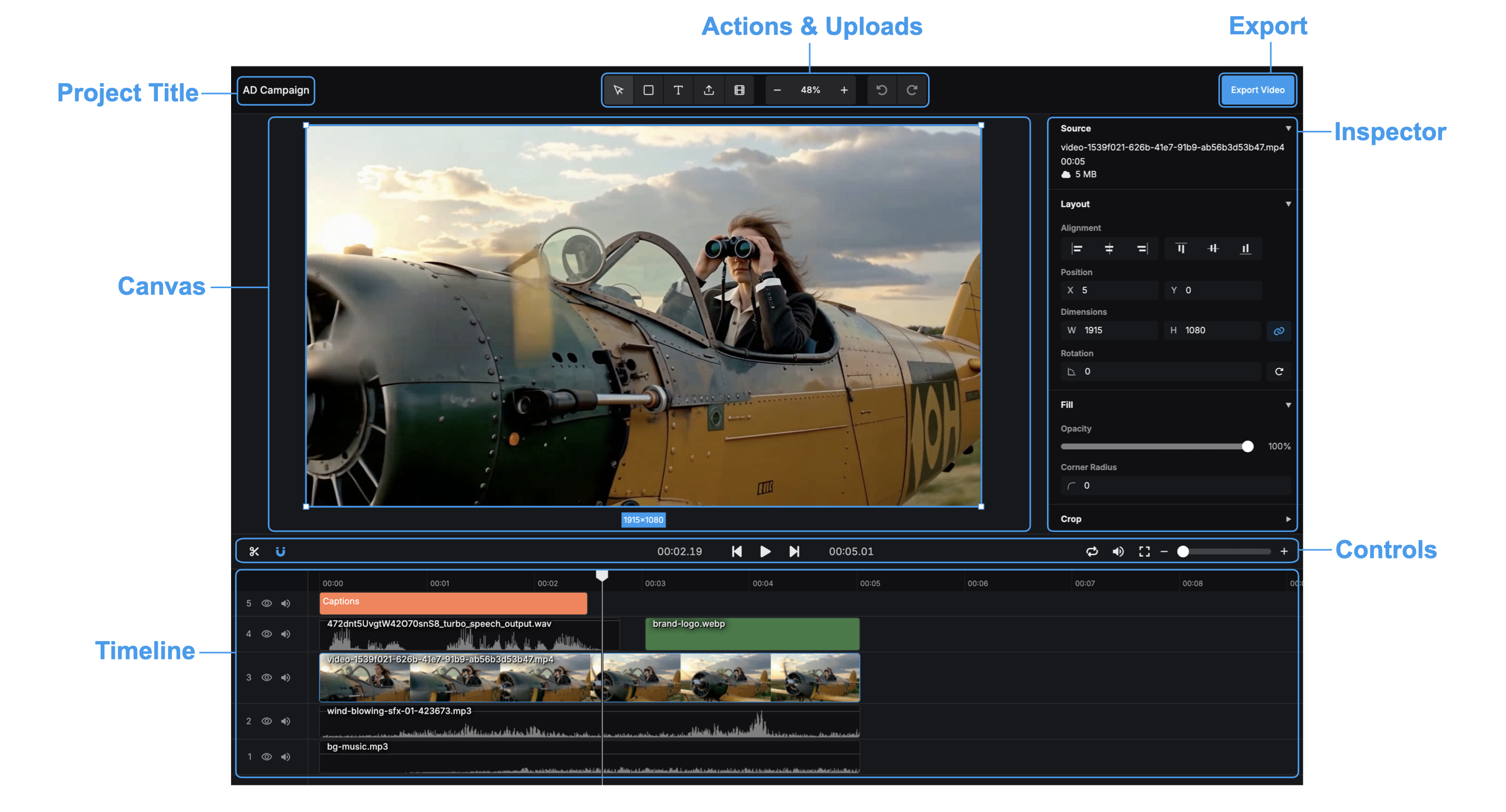
Task: Click the Height dimension field
Action: click(x=1213, y=330)
